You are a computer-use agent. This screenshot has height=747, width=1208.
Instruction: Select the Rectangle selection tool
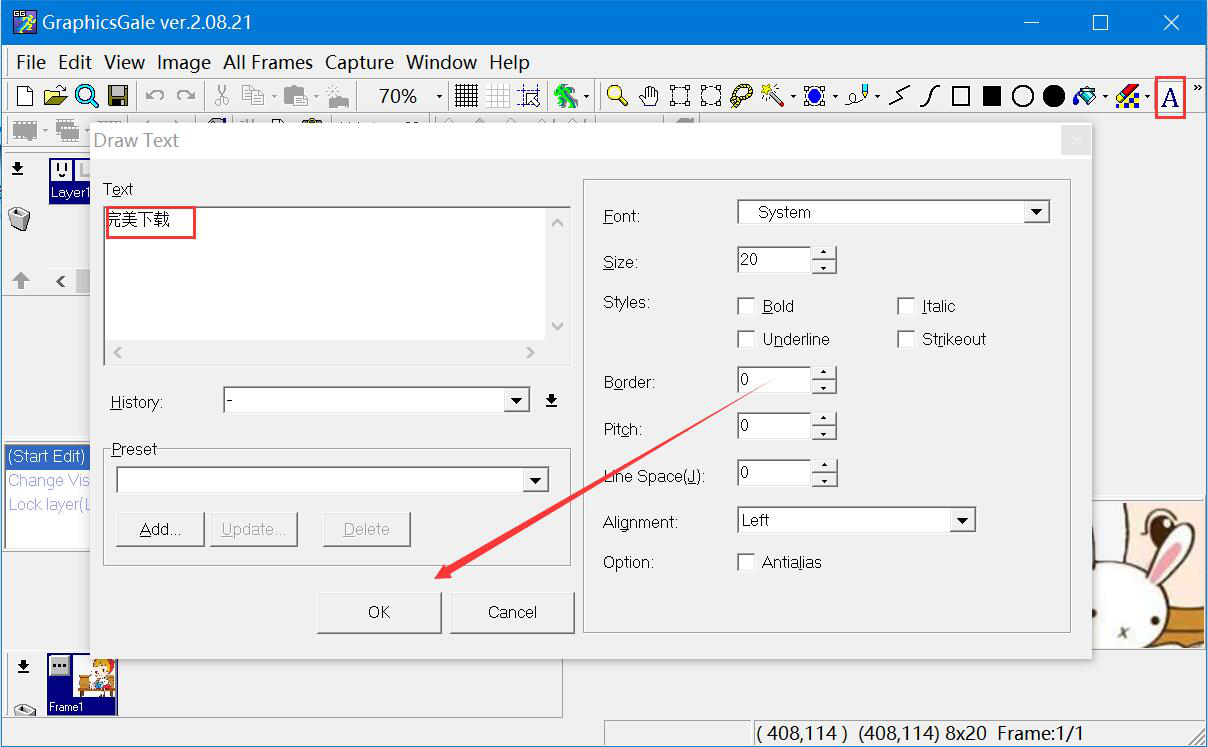click(680, 96)
